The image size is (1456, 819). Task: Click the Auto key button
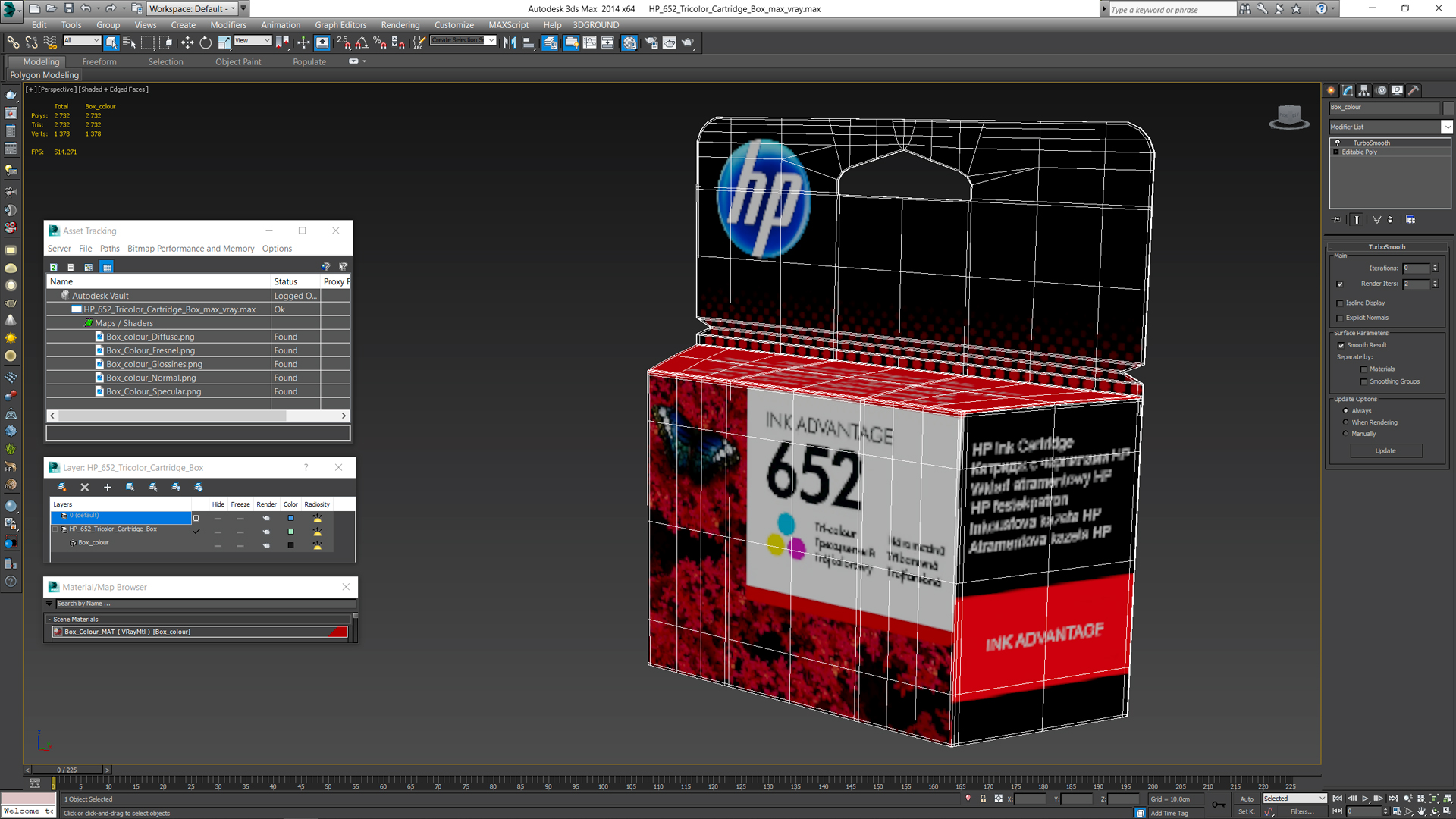[x=1247, y=799]
